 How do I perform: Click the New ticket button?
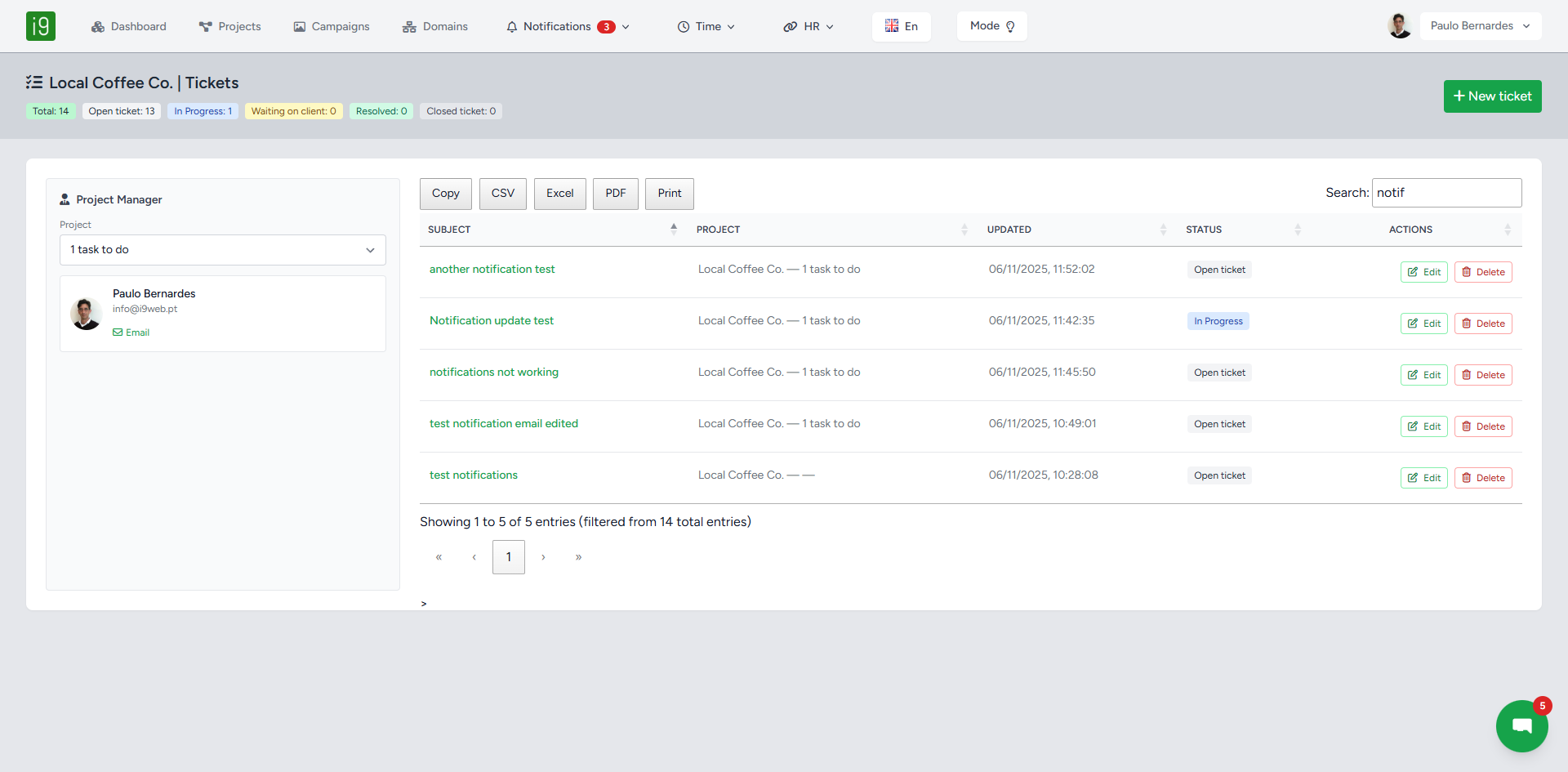pyautogui.click(x=1492, y=96)
